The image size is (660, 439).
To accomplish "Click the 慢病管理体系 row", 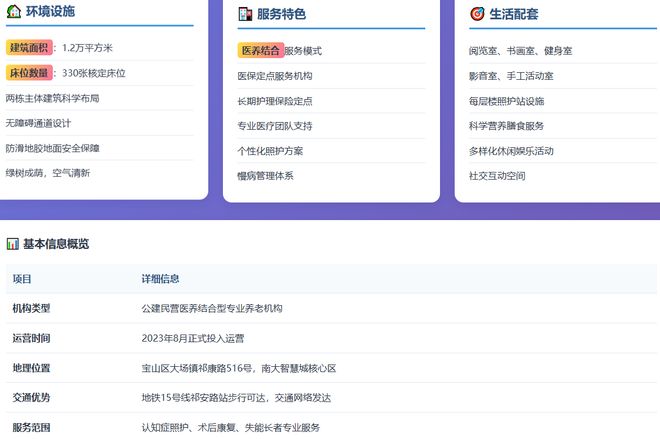I will pos(331,176).
